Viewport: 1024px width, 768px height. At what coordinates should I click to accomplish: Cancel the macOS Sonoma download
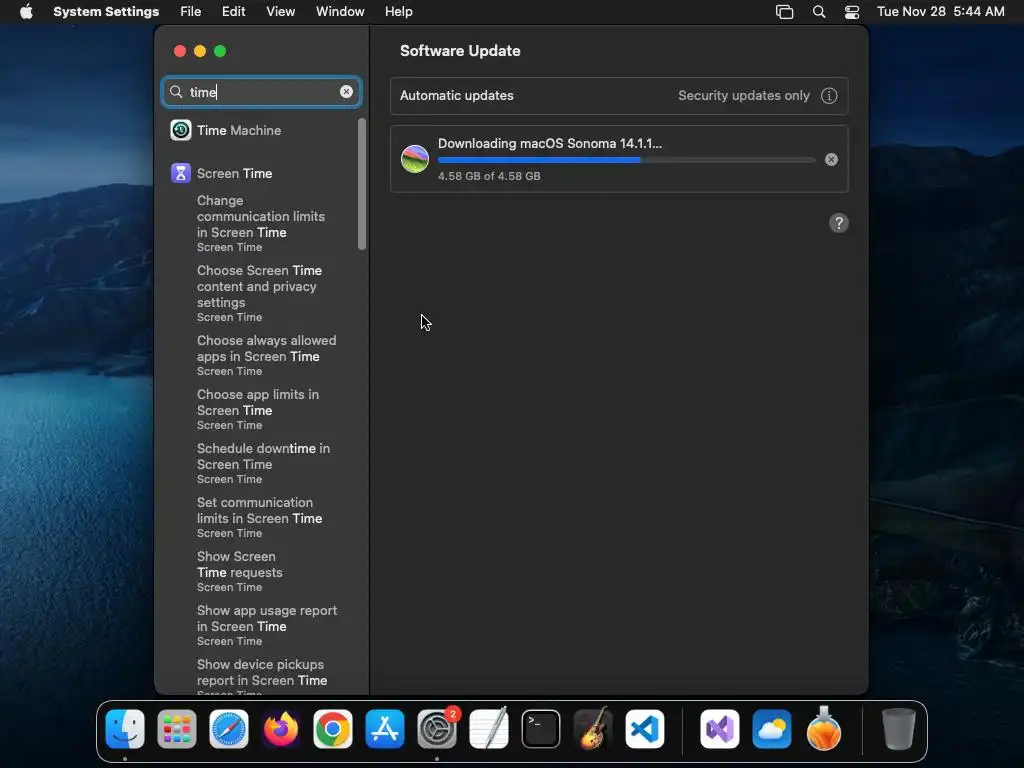click(831, 160)
